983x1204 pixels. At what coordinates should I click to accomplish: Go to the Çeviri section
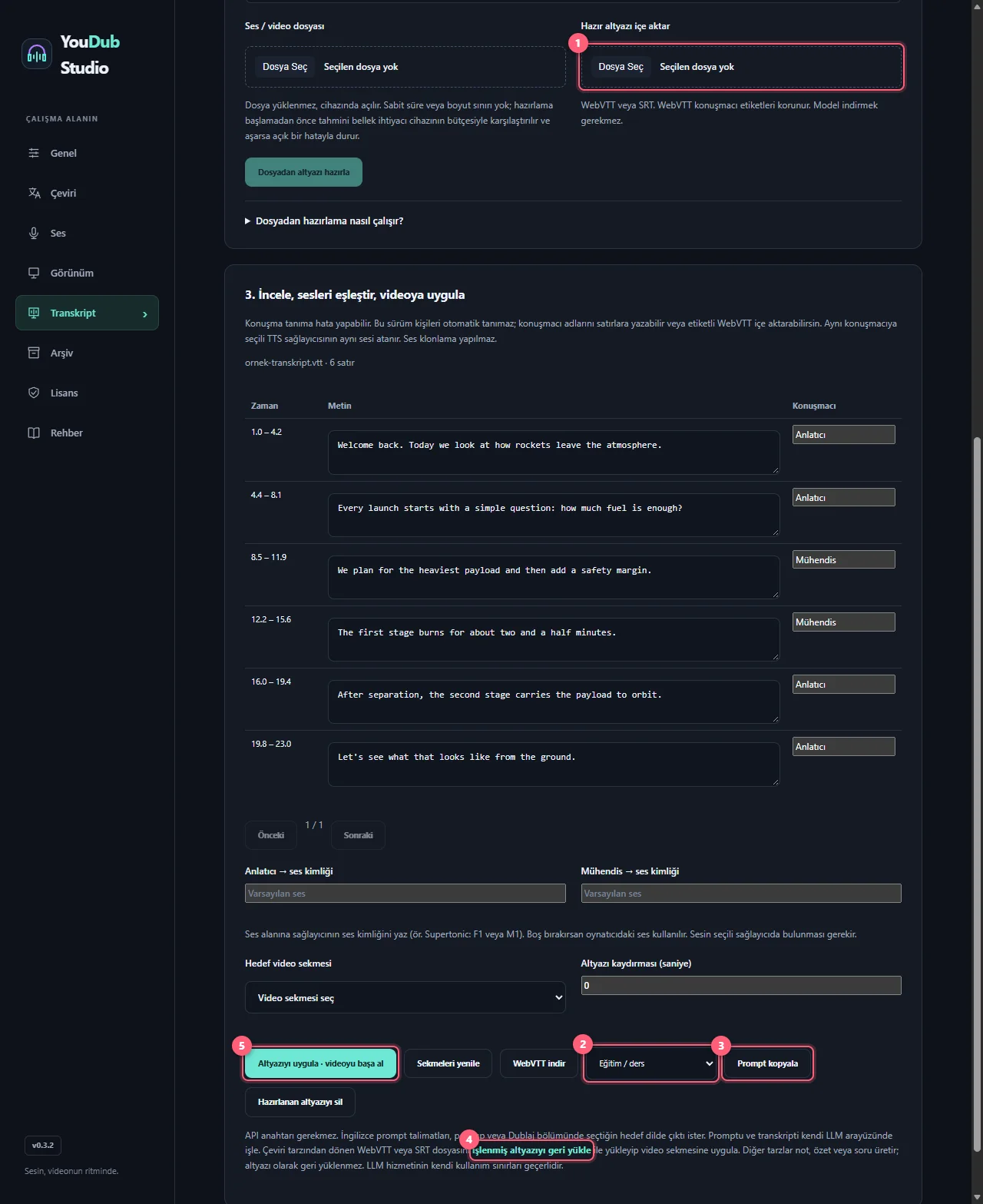[x=87, y=193]
